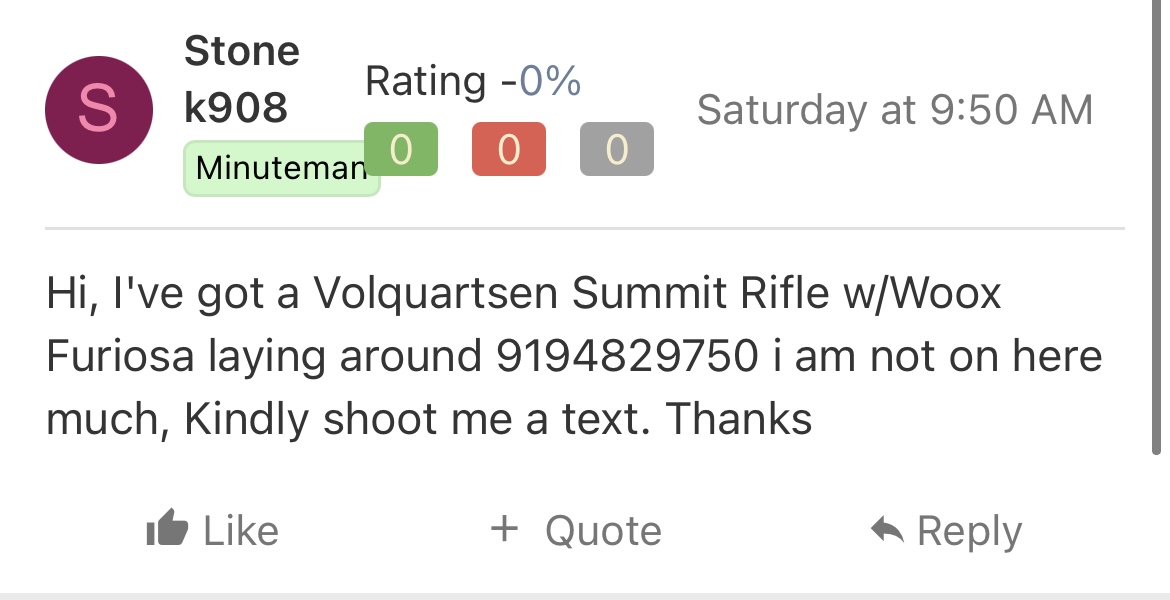Viewport: 1170px width, 600px height.
Task: Click the Reply button text
Action: click(969, 532)
